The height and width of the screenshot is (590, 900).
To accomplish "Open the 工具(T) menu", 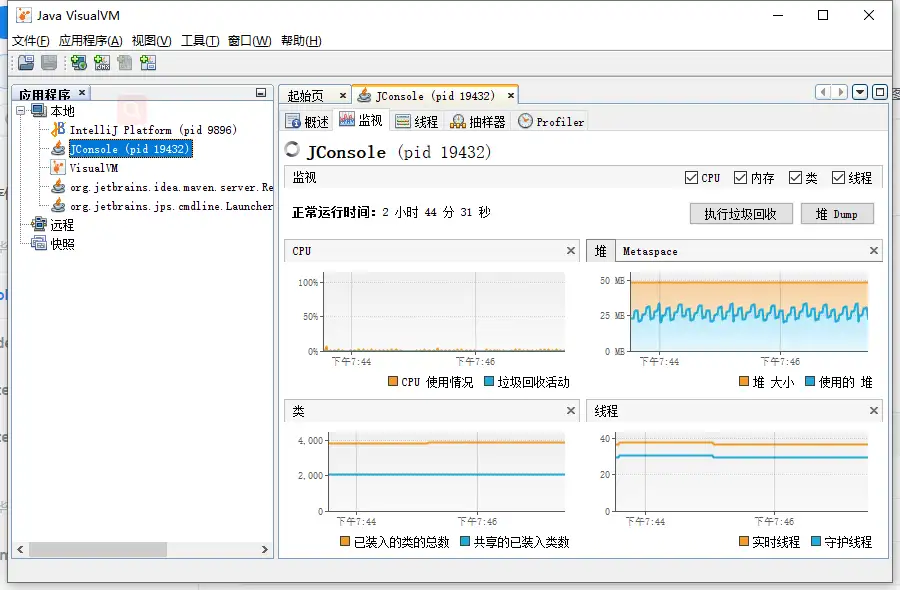I will [199, 41].
